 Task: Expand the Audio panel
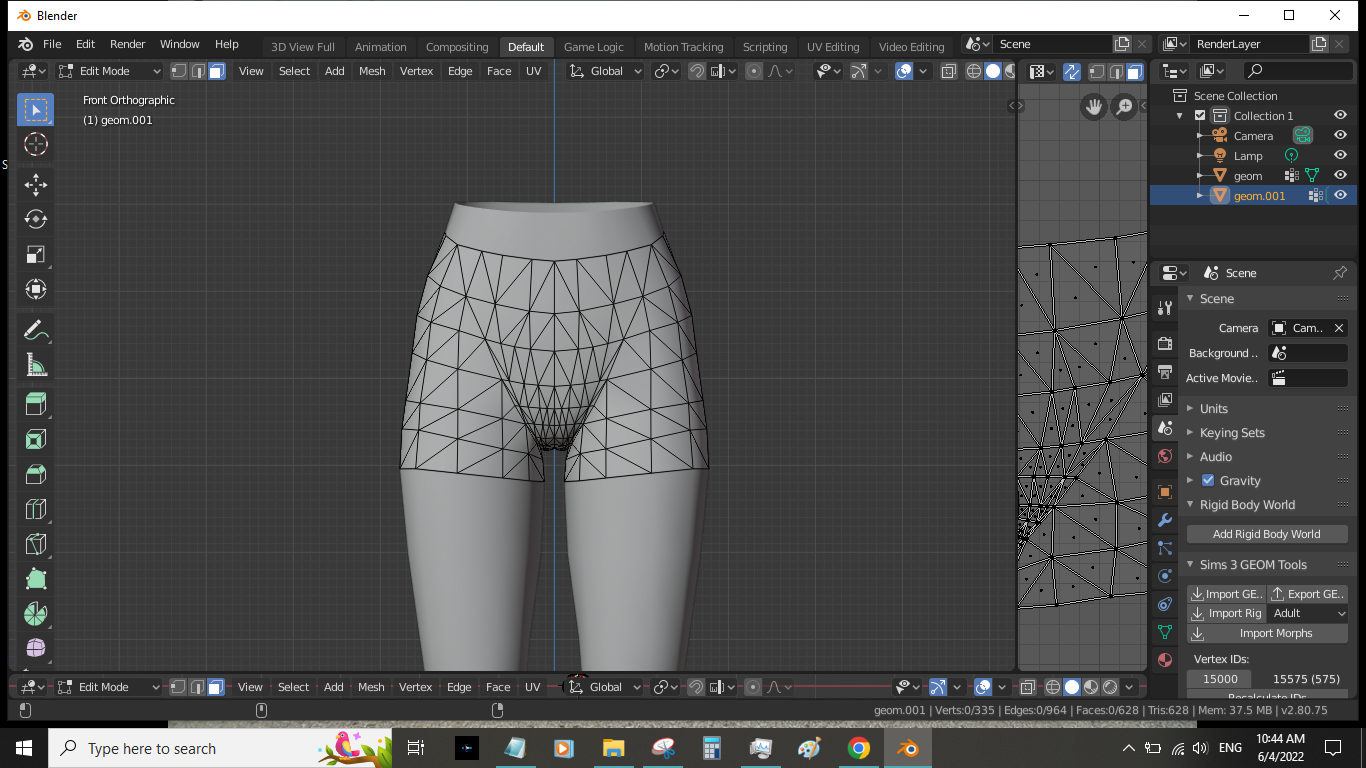pos(1215,456)
